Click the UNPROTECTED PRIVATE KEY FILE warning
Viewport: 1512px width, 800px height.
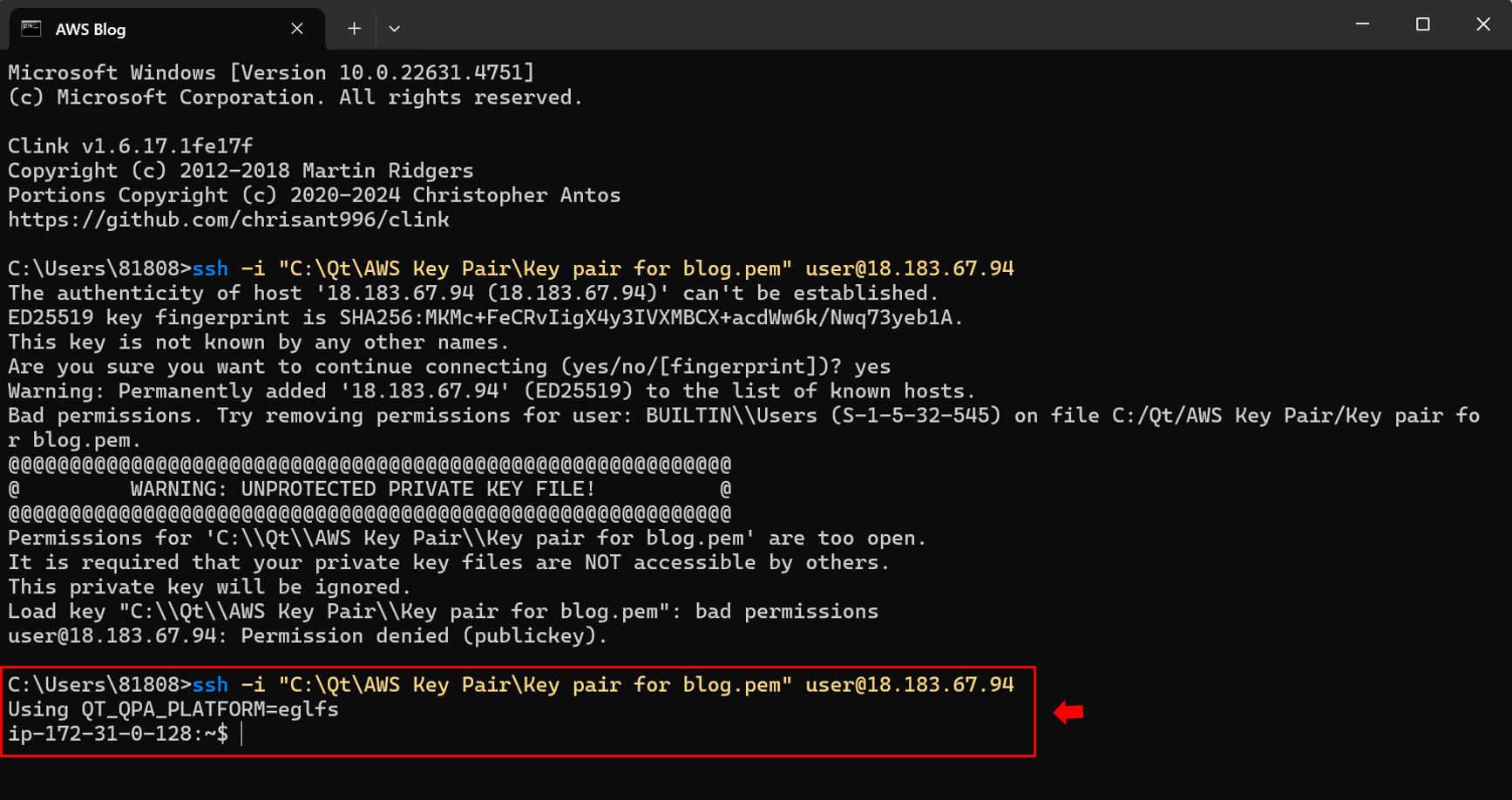[363, 489]
